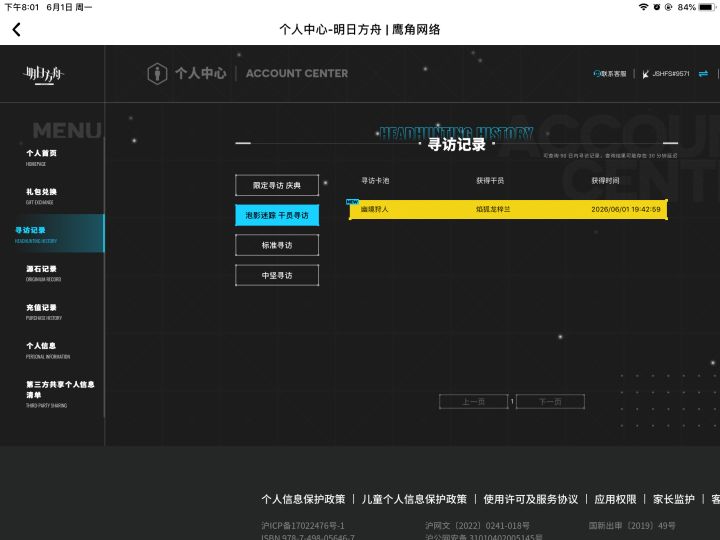This screenshot has height=540, width=720.
Task: Open the 明日方舟 logo in the sidebar
Action: (x=44, y=74)
